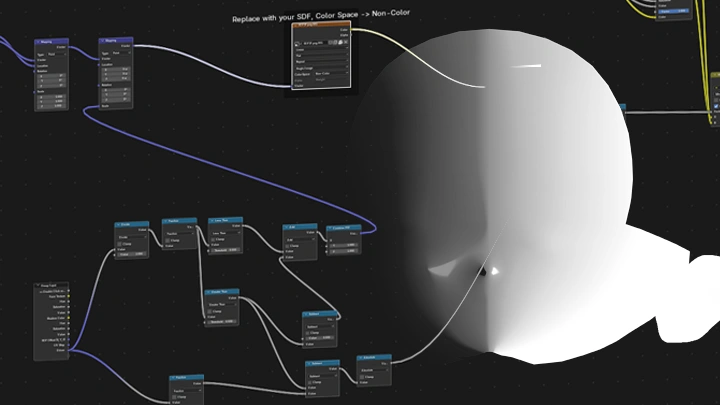The width and height of the screenshot is (720, 405).
Task: Select the Image Texture node header
Action: pos(321,24)
